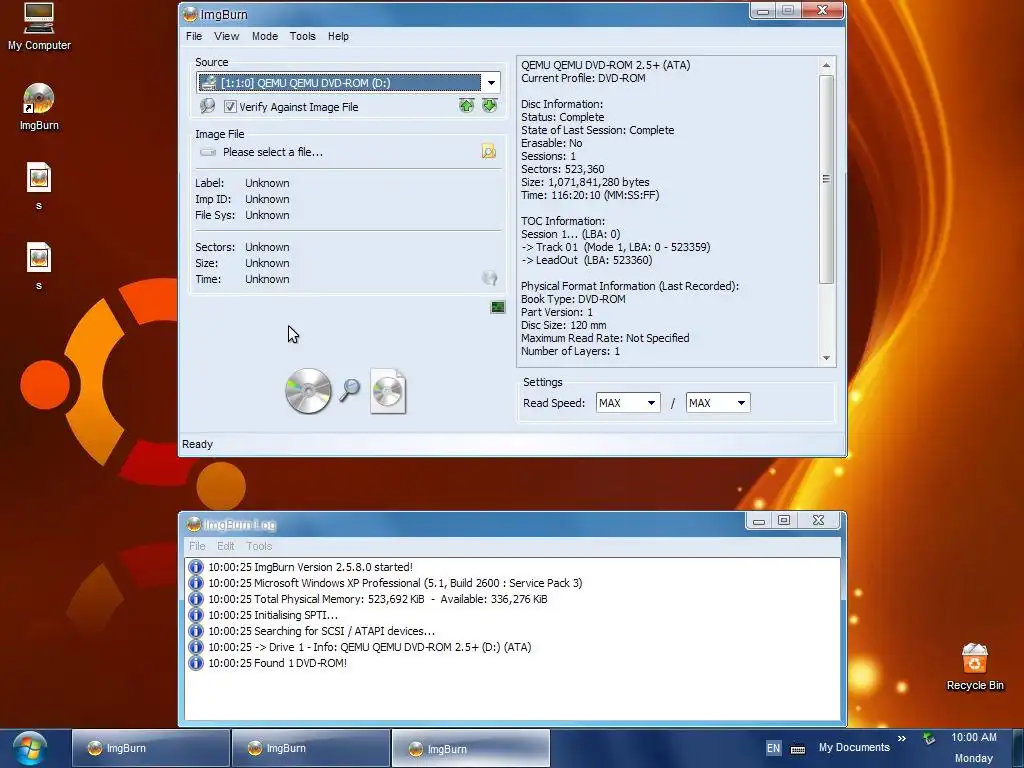Open My Documents toolbar on taskbar
This screenshot has height=768, width=1024.
(854, 747)
